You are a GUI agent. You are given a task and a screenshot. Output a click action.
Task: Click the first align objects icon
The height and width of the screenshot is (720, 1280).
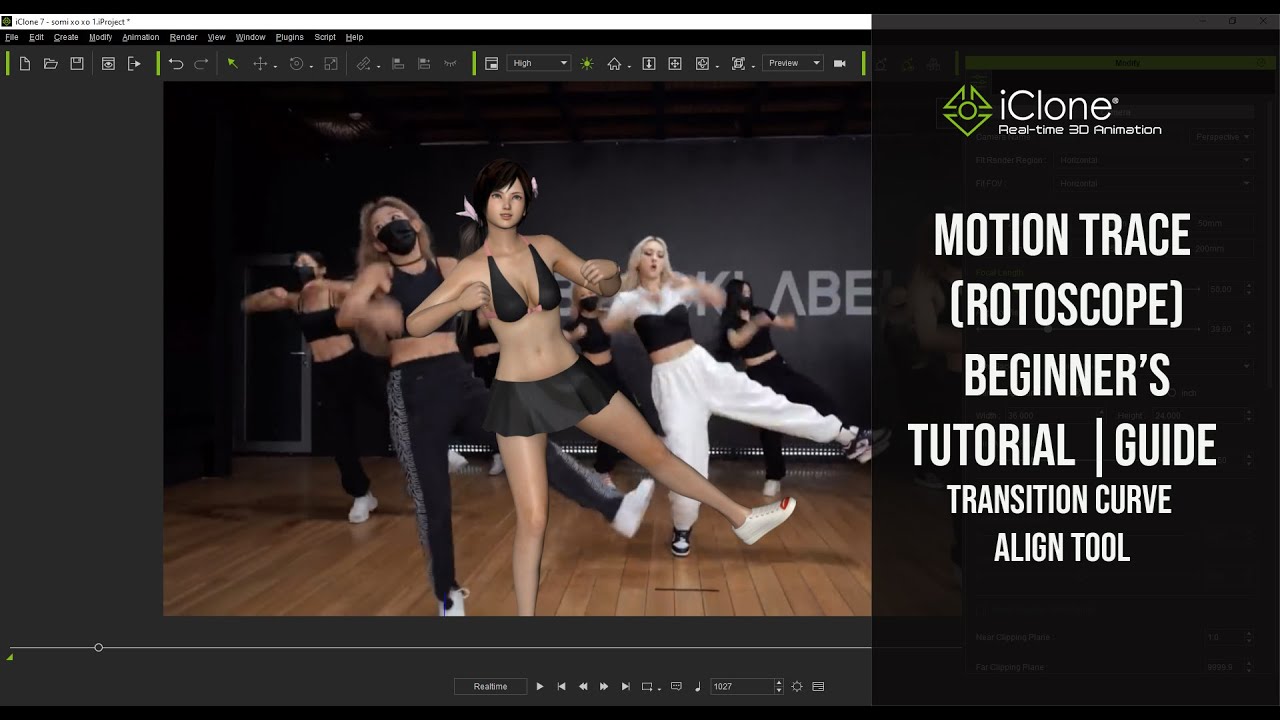tap(397, 63)
